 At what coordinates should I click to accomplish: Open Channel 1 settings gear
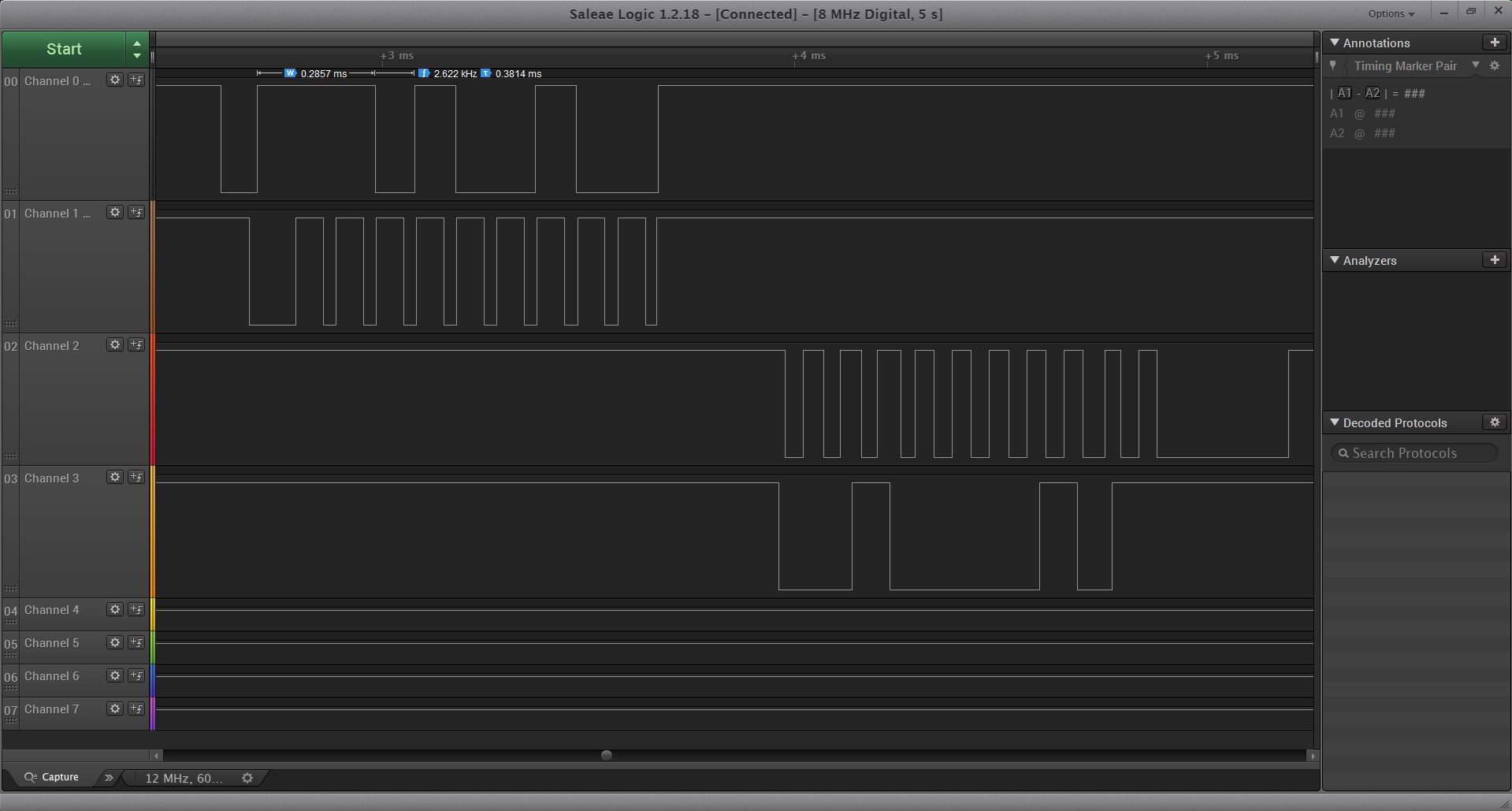coord(115,212)
